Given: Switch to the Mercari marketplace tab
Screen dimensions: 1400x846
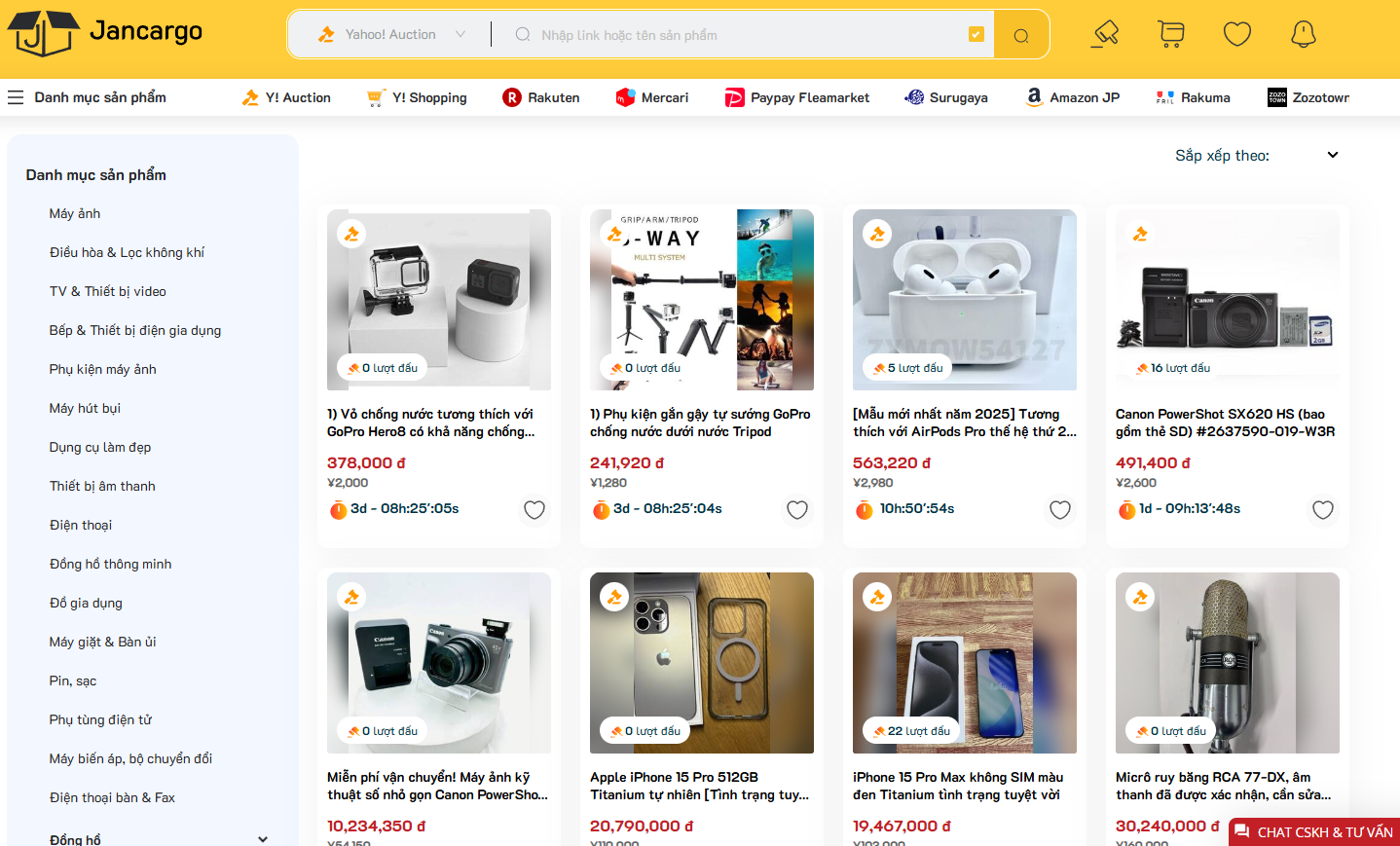Looking at the screenshot, I should tap(652, 97).
